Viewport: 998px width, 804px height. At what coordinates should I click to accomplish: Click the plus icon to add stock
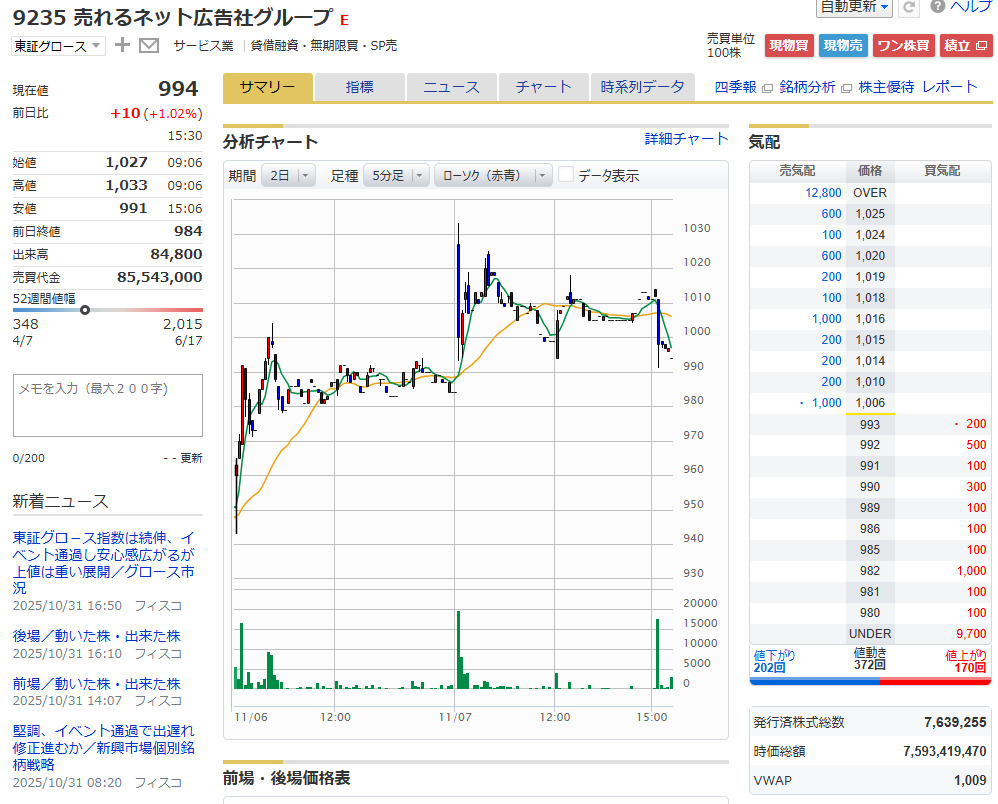(x=123, y=45)
